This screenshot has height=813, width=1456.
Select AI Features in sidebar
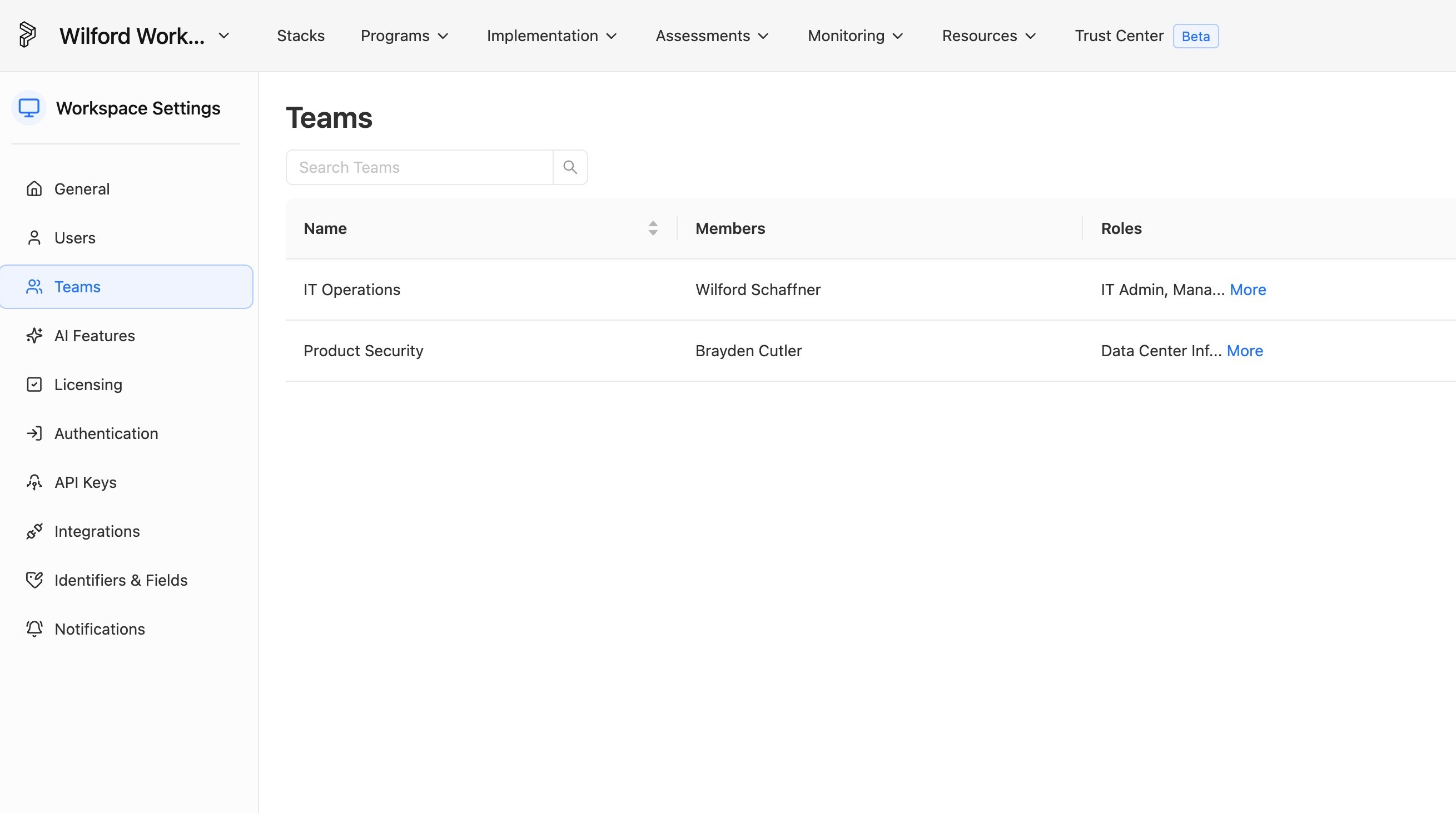(127, 336)
